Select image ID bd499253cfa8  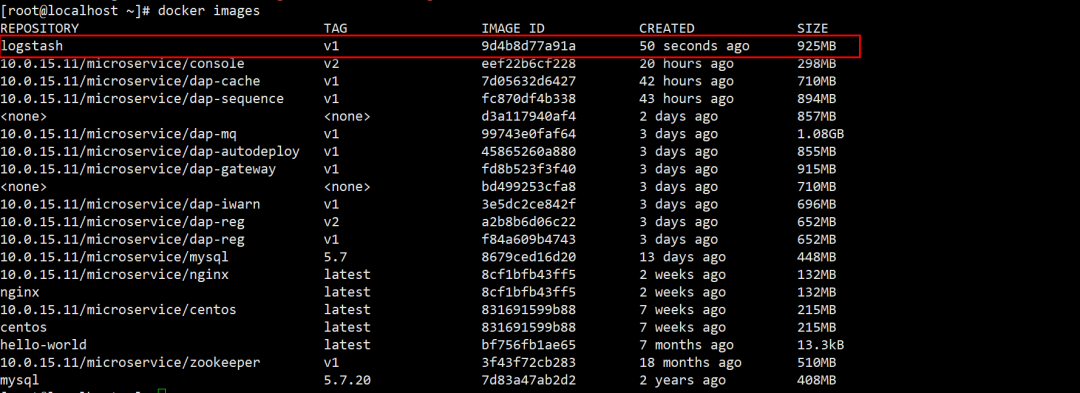528,187
